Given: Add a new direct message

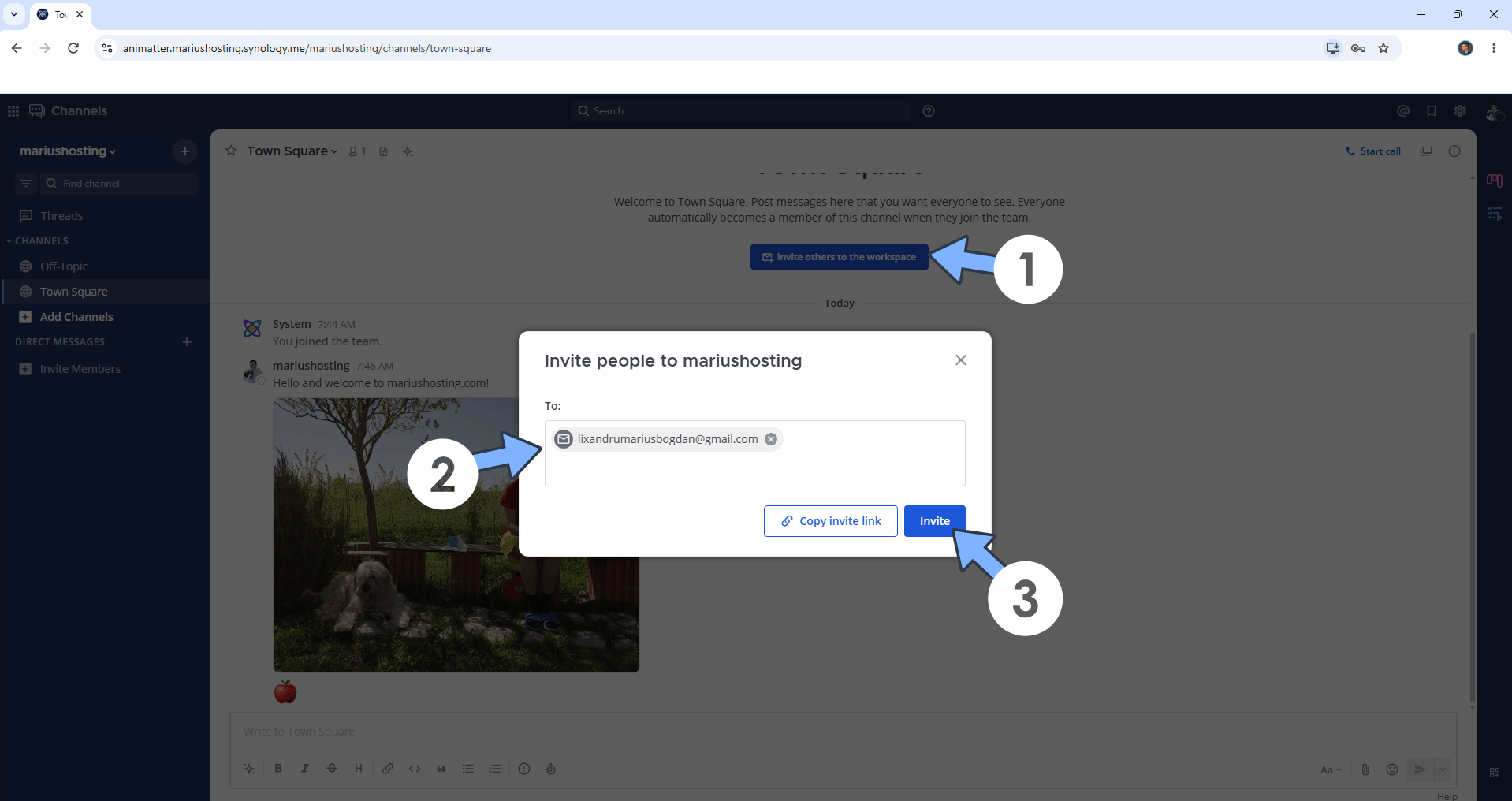Looking at the screenshot, I should (x=187, y=342).
